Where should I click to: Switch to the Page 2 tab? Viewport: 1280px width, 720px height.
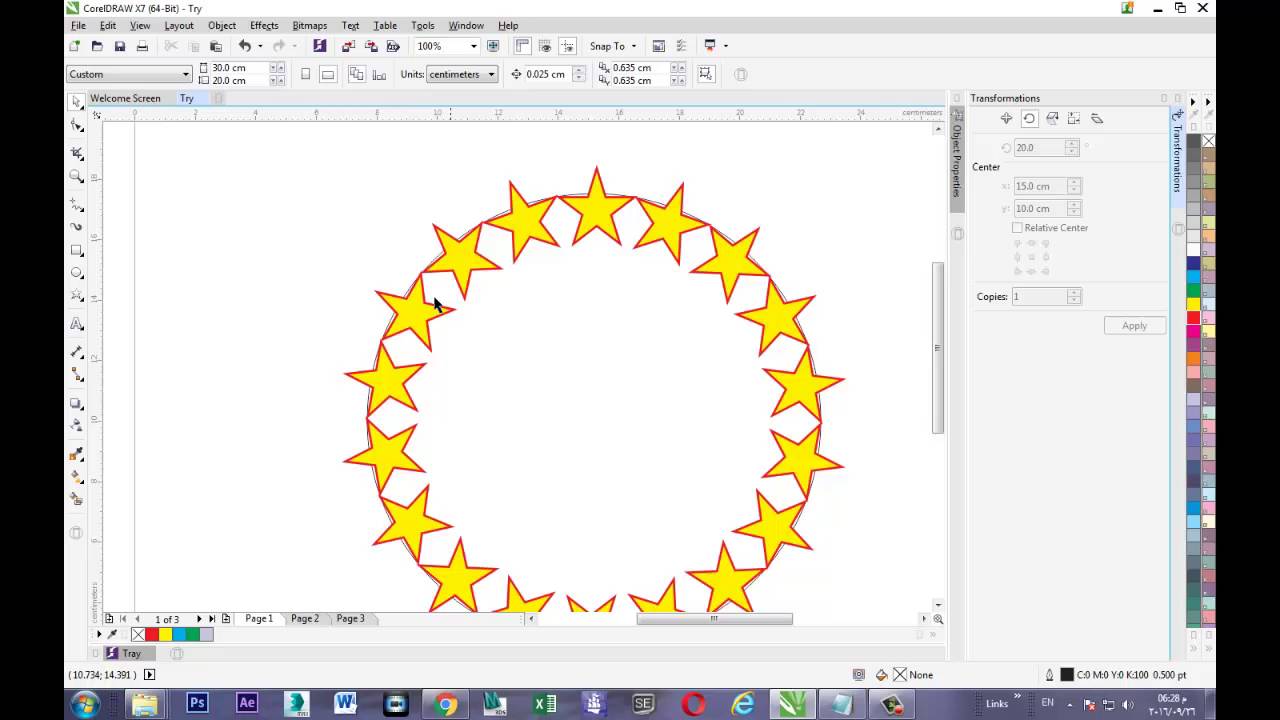tap(304, 618)
